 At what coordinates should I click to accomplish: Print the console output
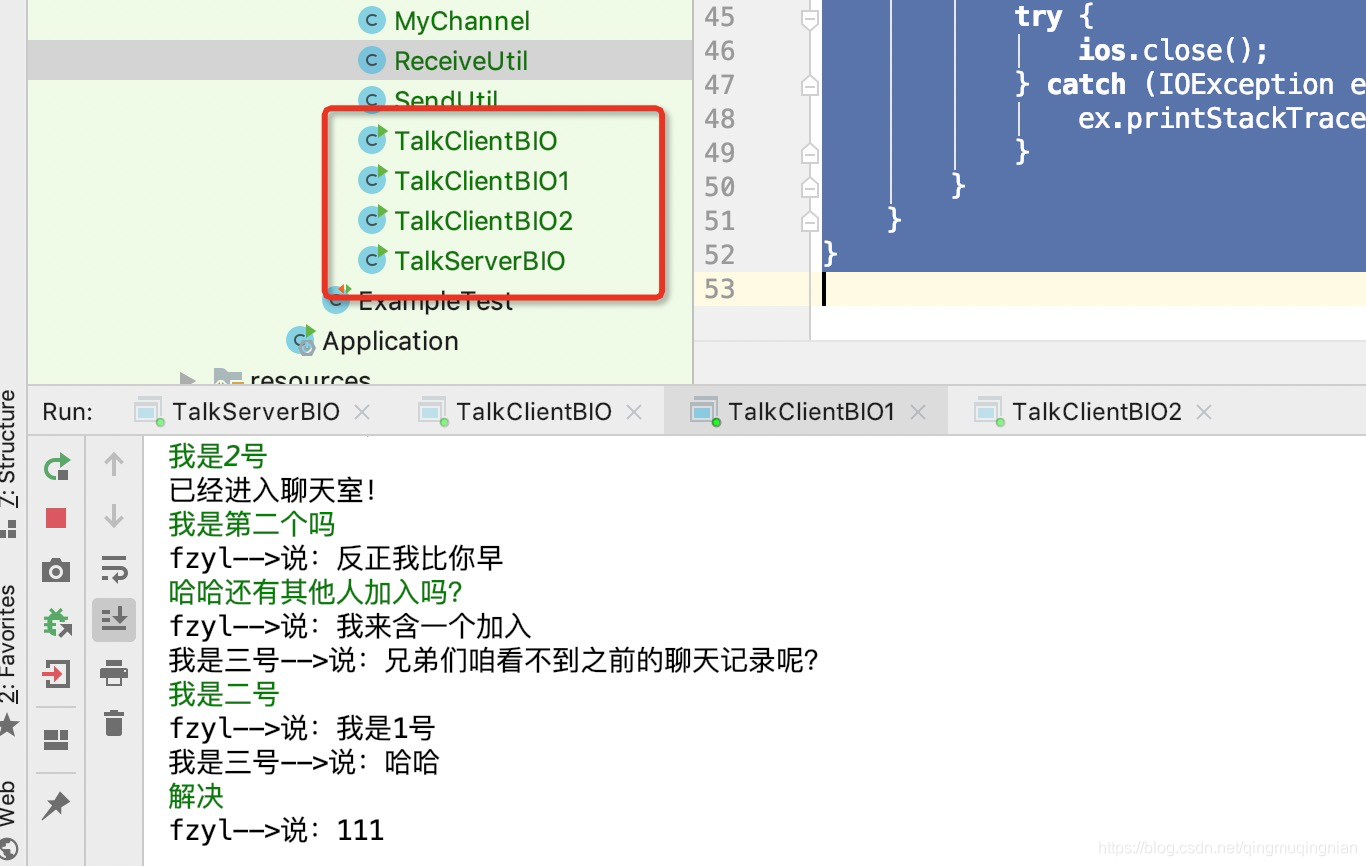[114, 672]
